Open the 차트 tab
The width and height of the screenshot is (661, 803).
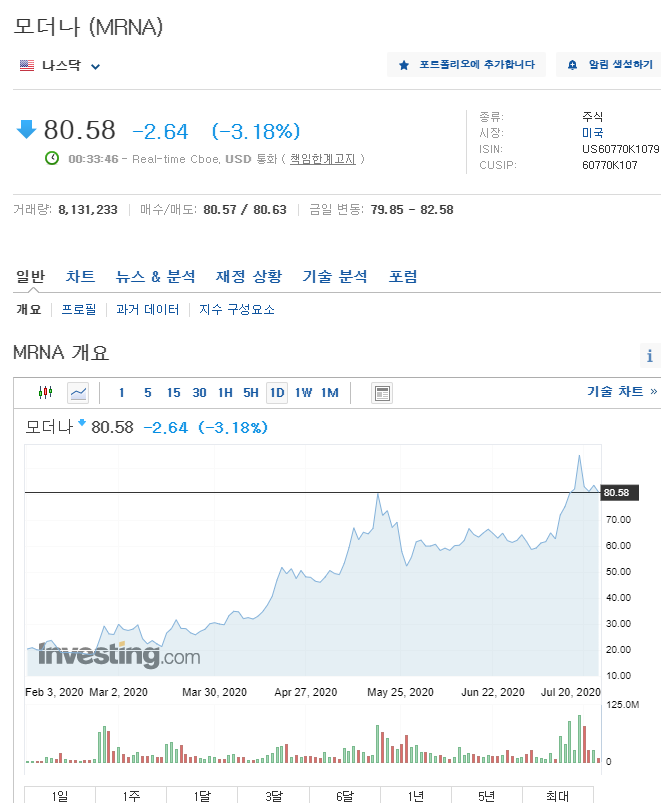pyautogui.click(x=80, y=277)
